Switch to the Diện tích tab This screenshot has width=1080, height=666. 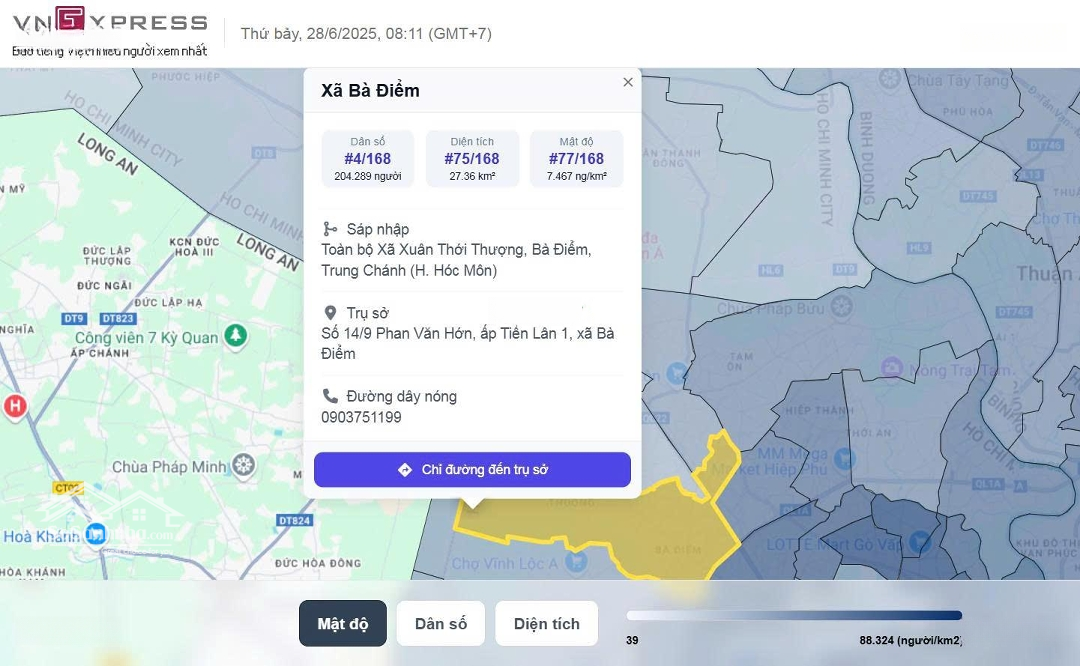(x=547, y=624)
